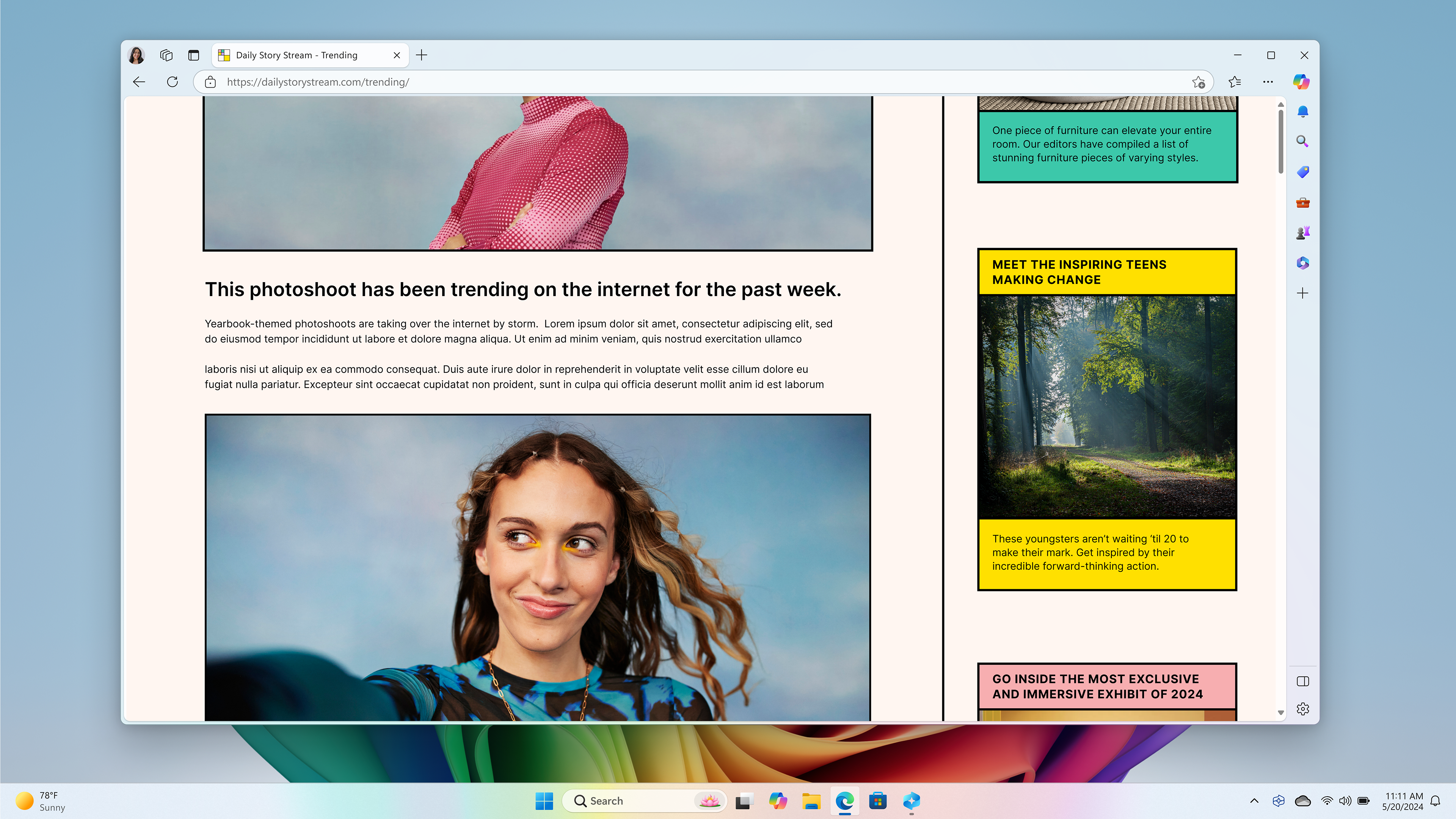The width and height of the screenshot is (1456, 819).
Task: Open the forest path article image
Action: tap(1107, 406)
